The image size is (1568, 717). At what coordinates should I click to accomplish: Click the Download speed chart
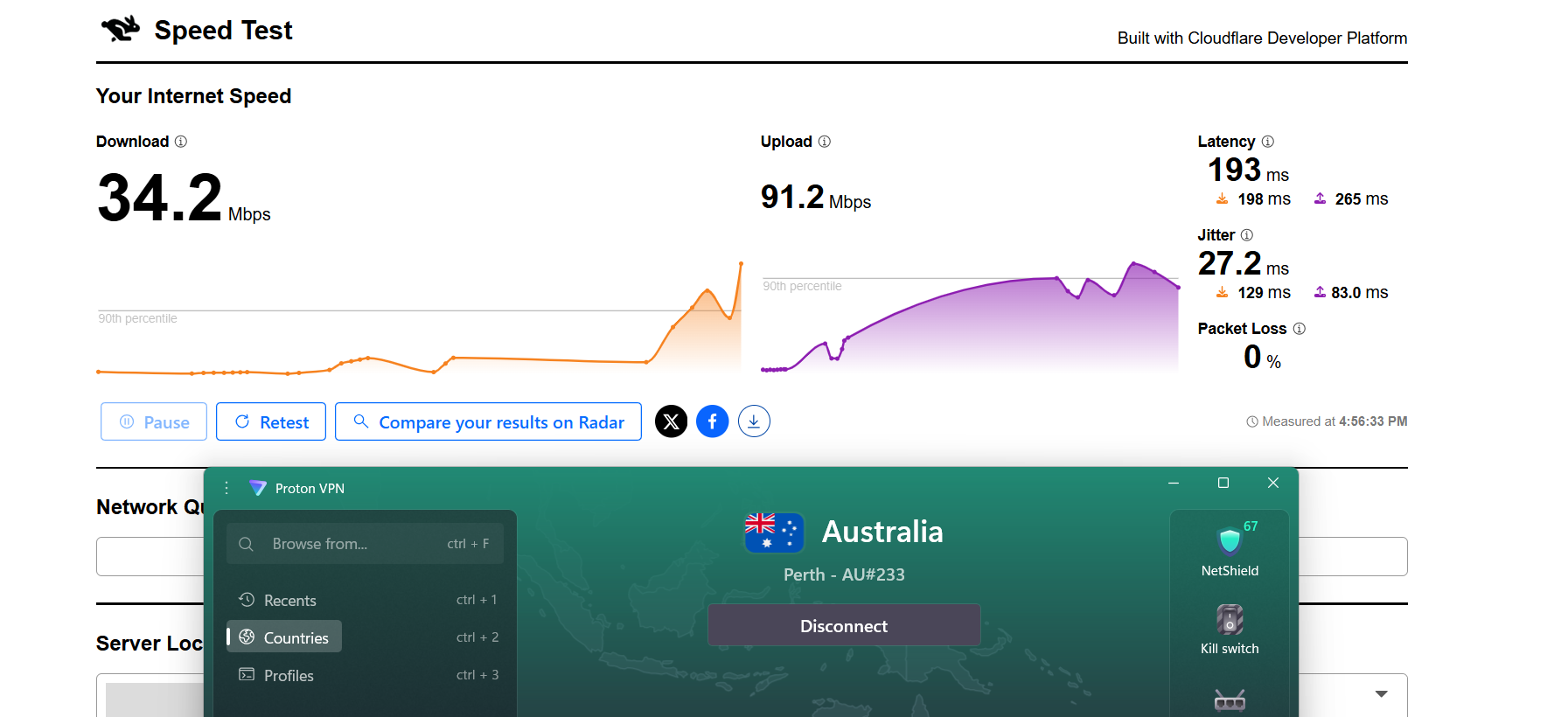point(420,319)
